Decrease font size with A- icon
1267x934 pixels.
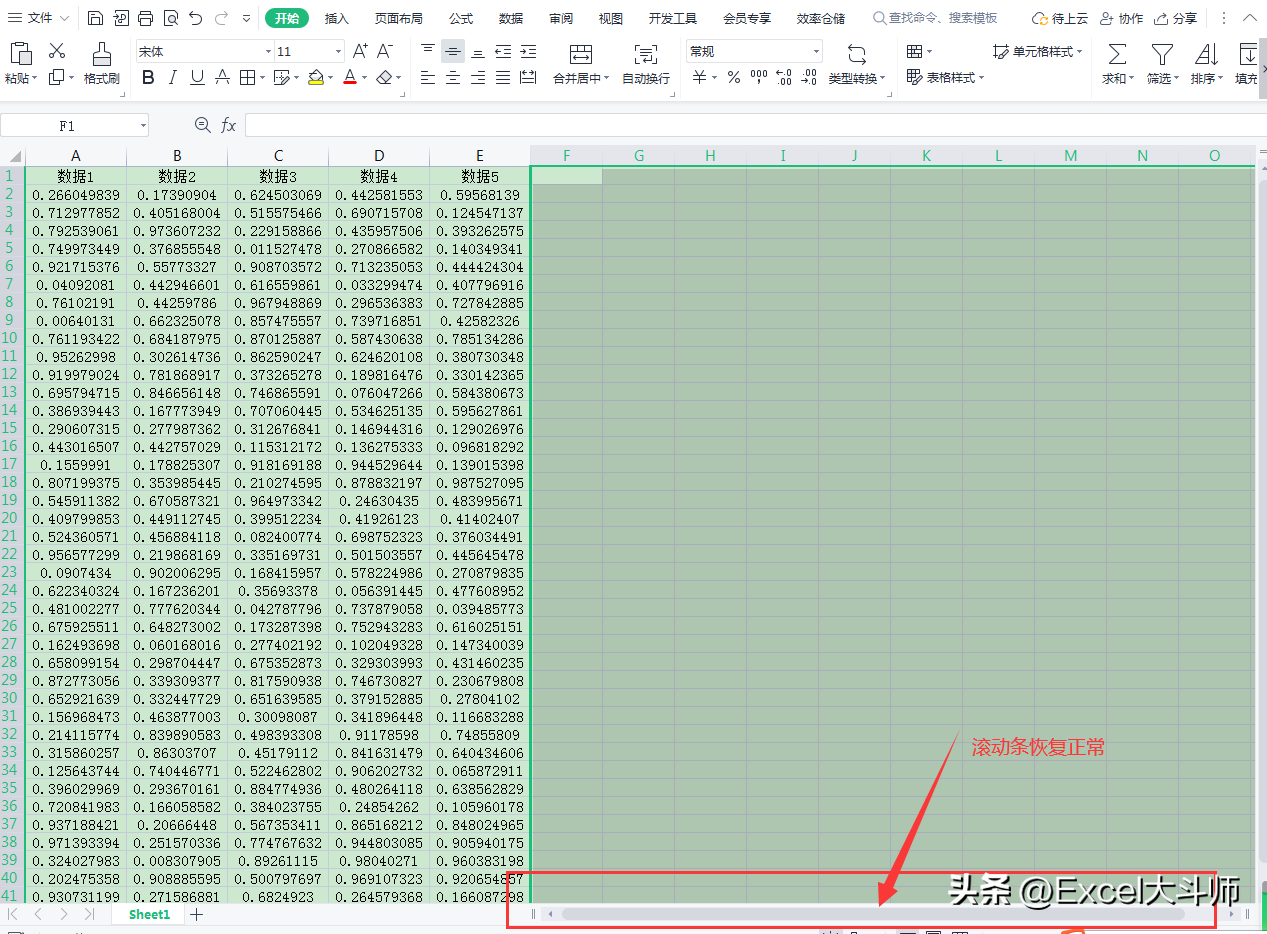tap(386, 51)
